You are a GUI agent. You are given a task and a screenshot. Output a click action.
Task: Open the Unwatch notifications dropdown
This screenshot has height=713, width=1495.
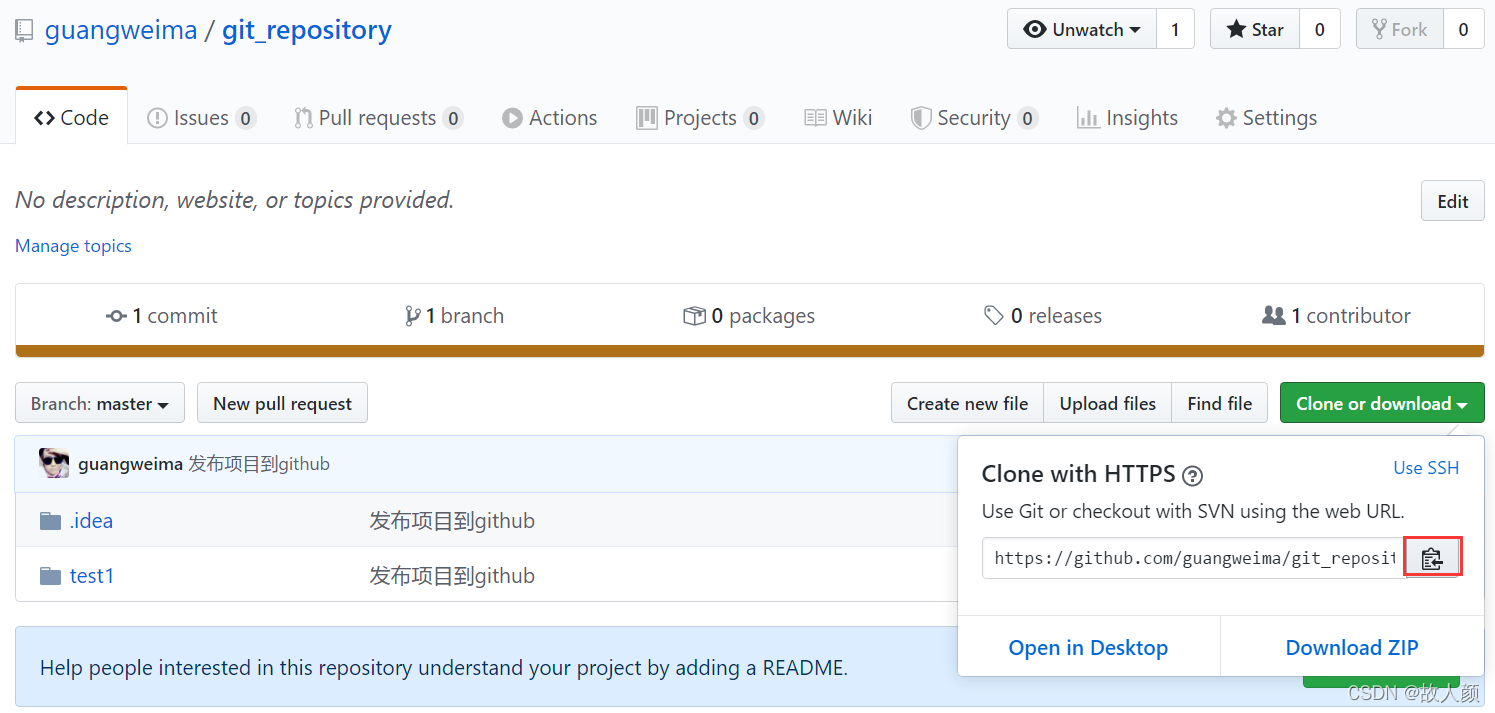(x=1082, y=30)
